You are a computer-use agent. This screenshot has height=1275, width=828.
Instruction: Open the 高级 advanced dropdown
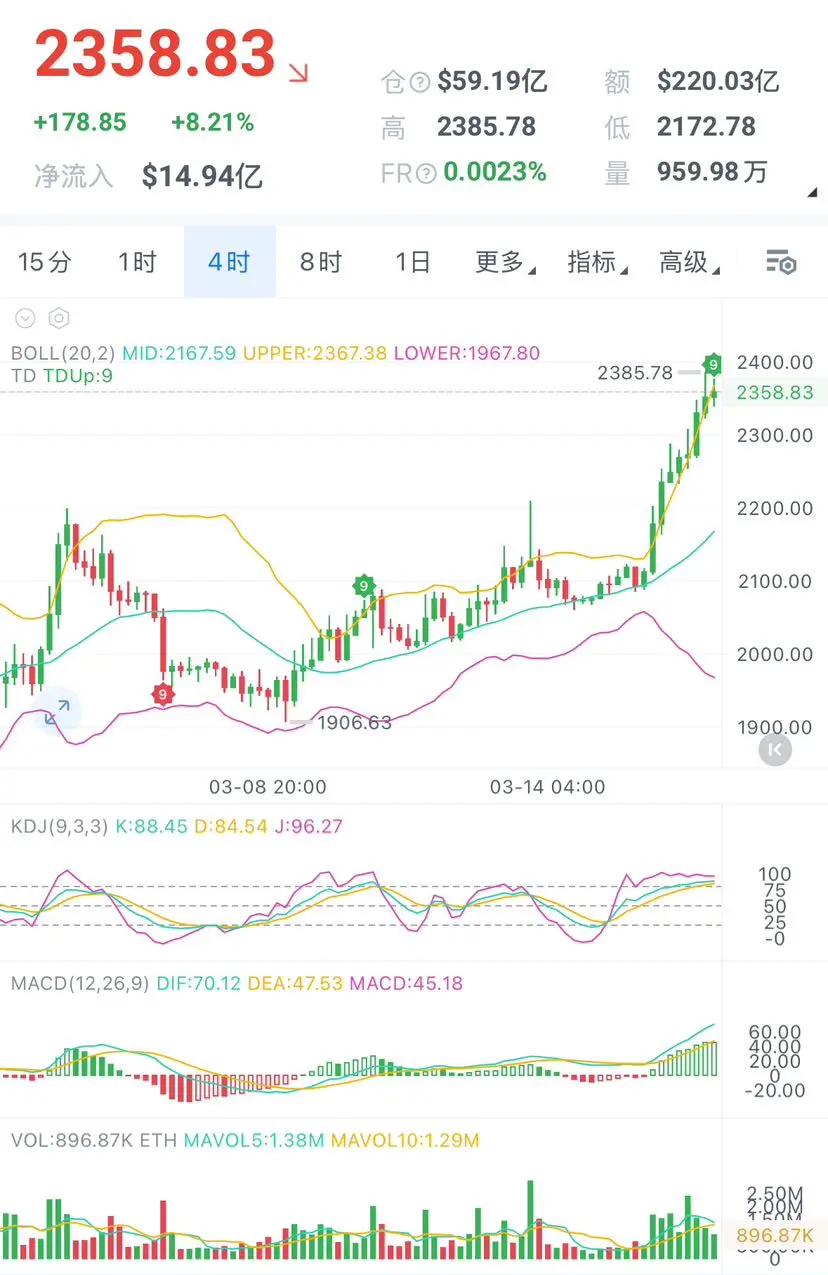[688, 263]
